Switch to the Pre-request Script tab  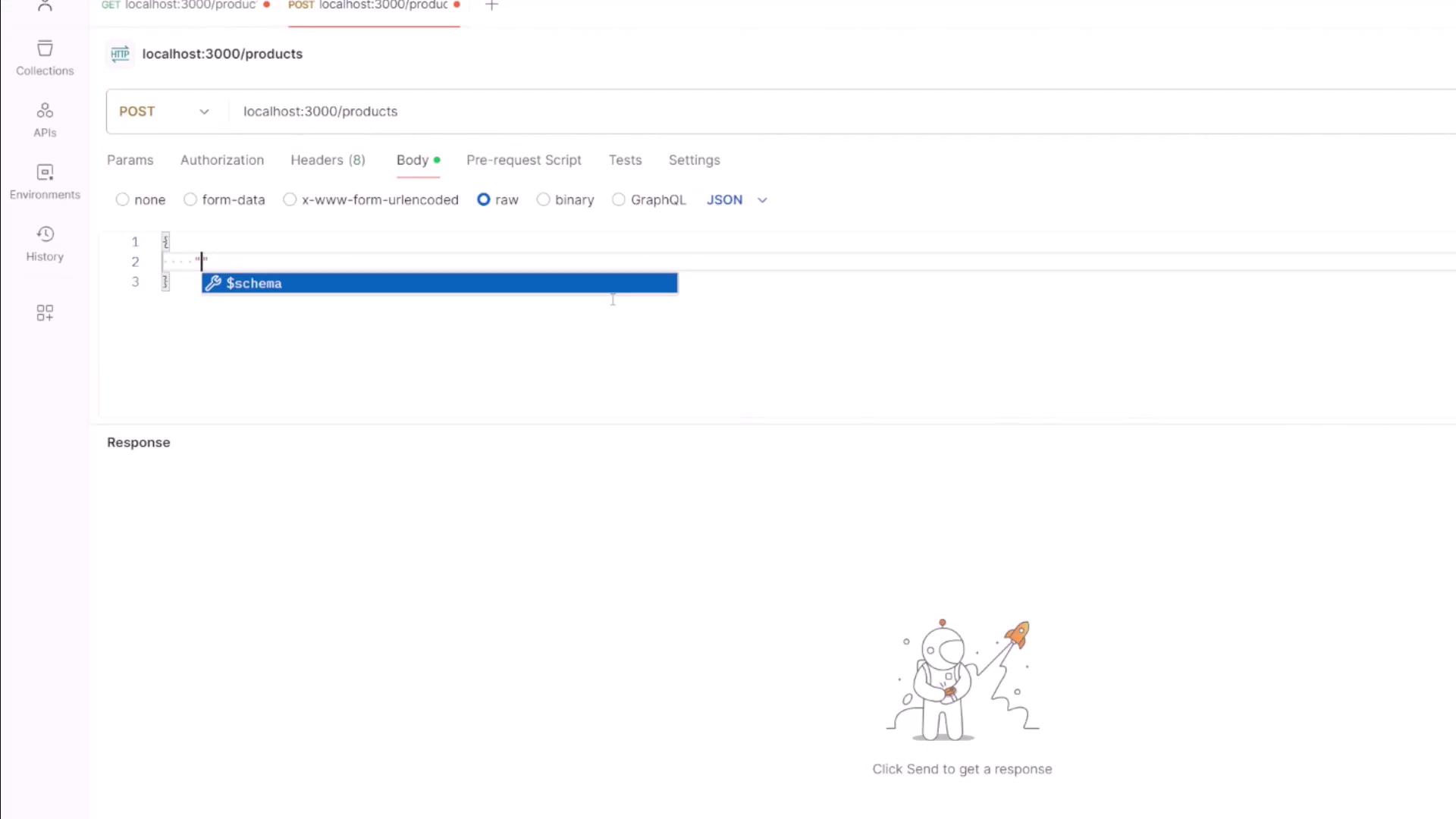(x=523, y=160)
